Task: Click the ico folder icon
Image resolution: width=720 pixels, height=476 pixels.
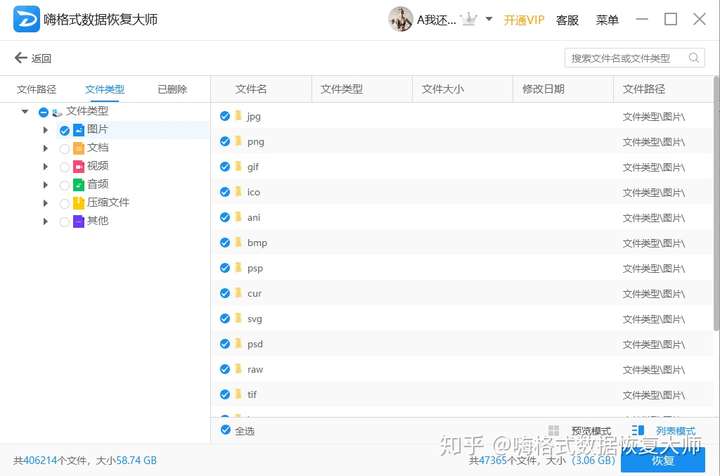Action: pos(238,191)
